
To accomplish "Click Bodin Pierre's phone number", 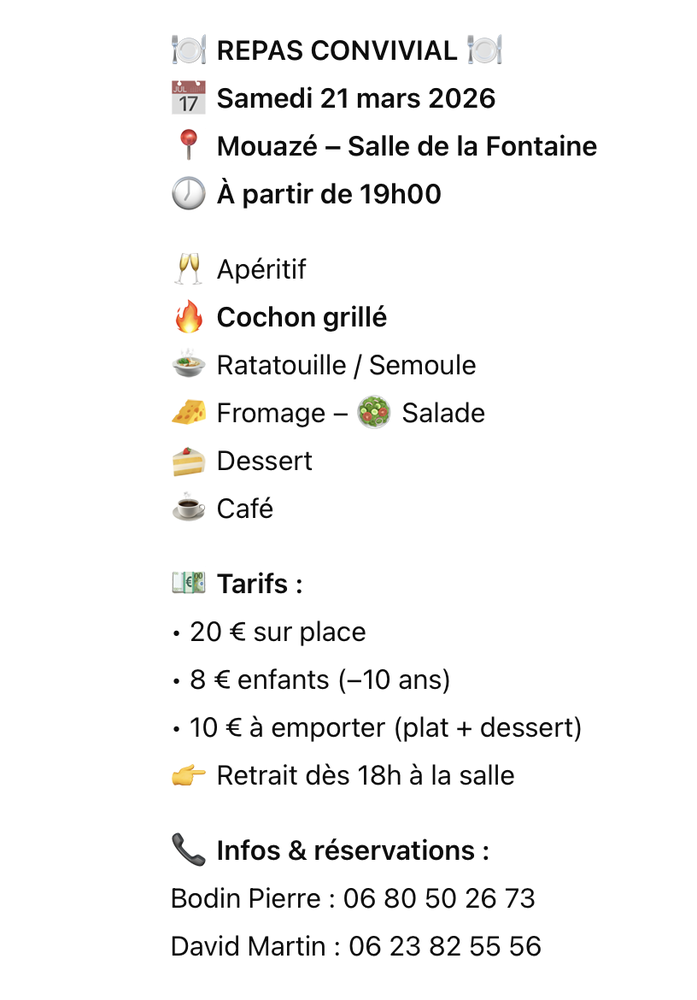I will 439,898.
